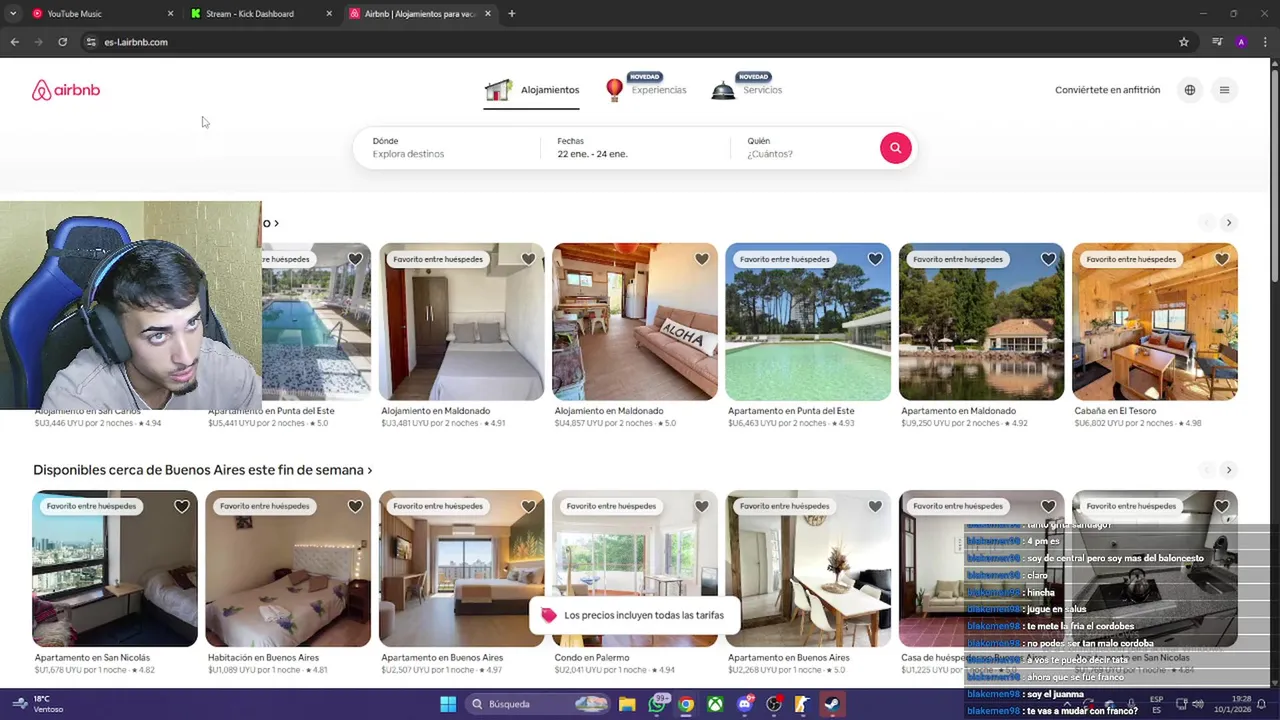Click browser back arrow

(x=14, y=42)
